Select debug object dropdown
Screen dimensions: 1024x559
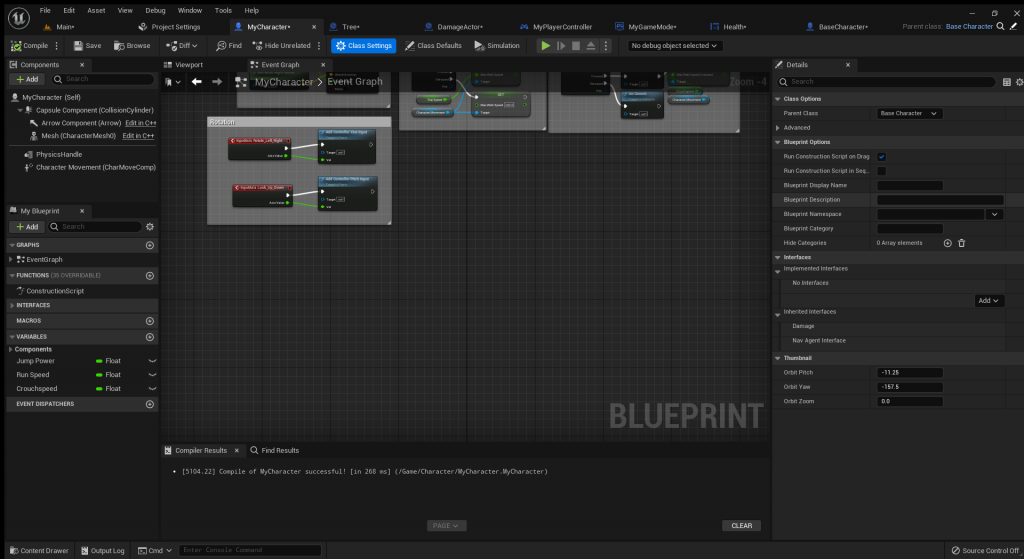(674, 46)
